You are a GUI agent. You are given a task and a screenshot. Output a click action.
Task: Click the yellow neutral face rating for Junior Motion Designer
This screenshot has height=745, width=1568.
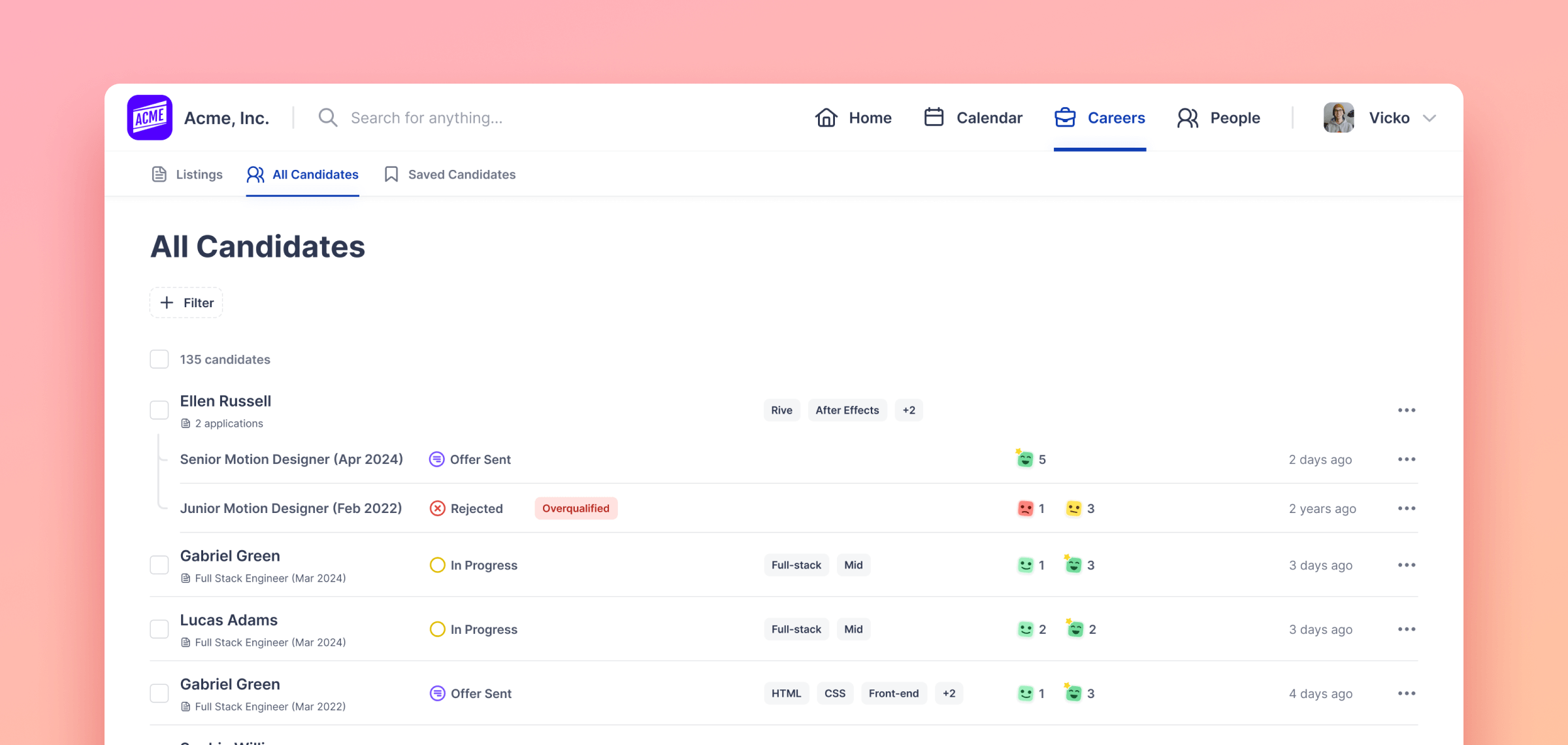(x=1073, y=508)
